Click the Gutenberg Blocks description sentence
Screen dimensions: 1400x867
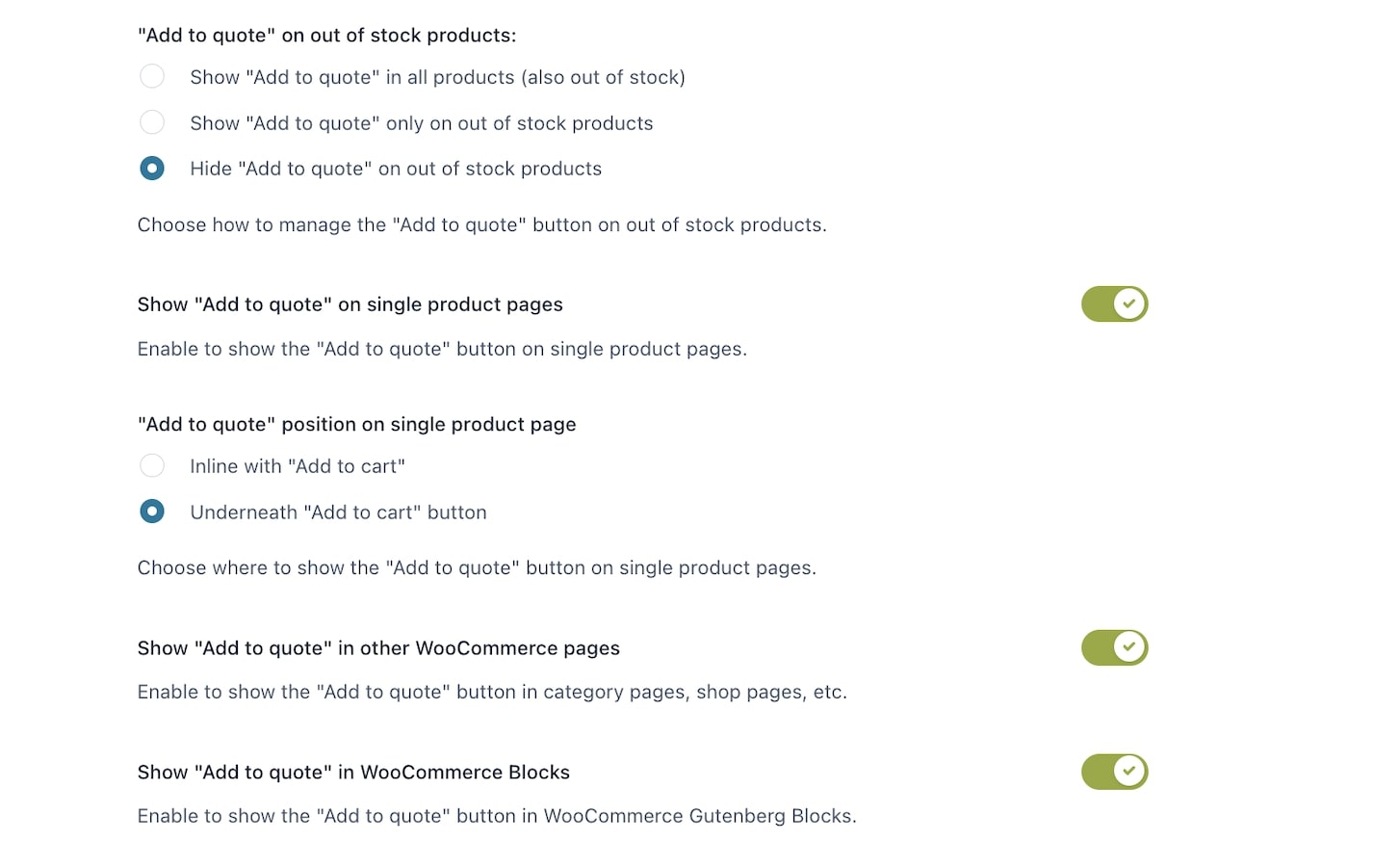[497, 816]
